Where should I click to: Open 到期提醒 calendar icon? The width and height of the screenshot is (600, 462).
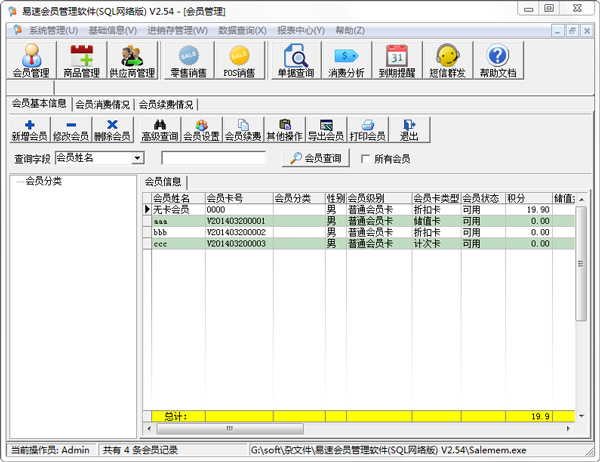pyautogui.click(x=397, y=60)
